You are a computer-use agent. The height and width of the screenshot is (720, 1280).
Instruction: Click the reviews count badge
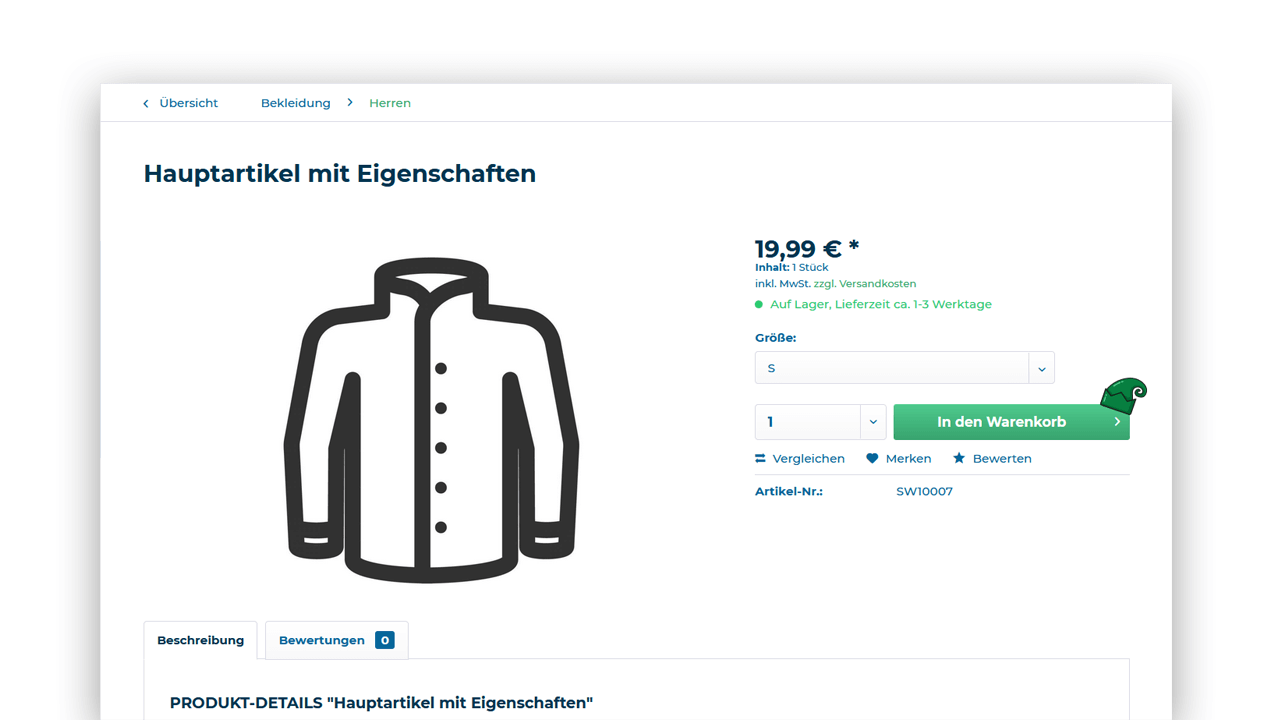click(385, 640)
